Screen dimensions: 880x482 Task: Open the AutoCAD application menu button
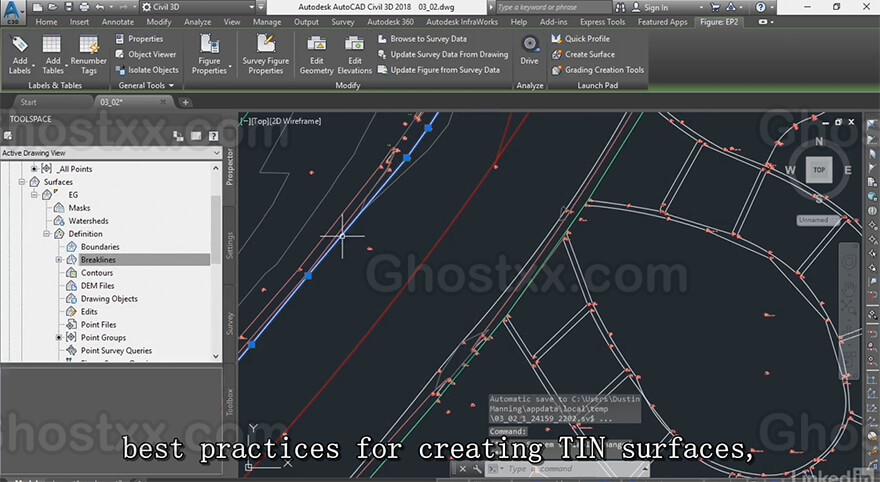12,12
